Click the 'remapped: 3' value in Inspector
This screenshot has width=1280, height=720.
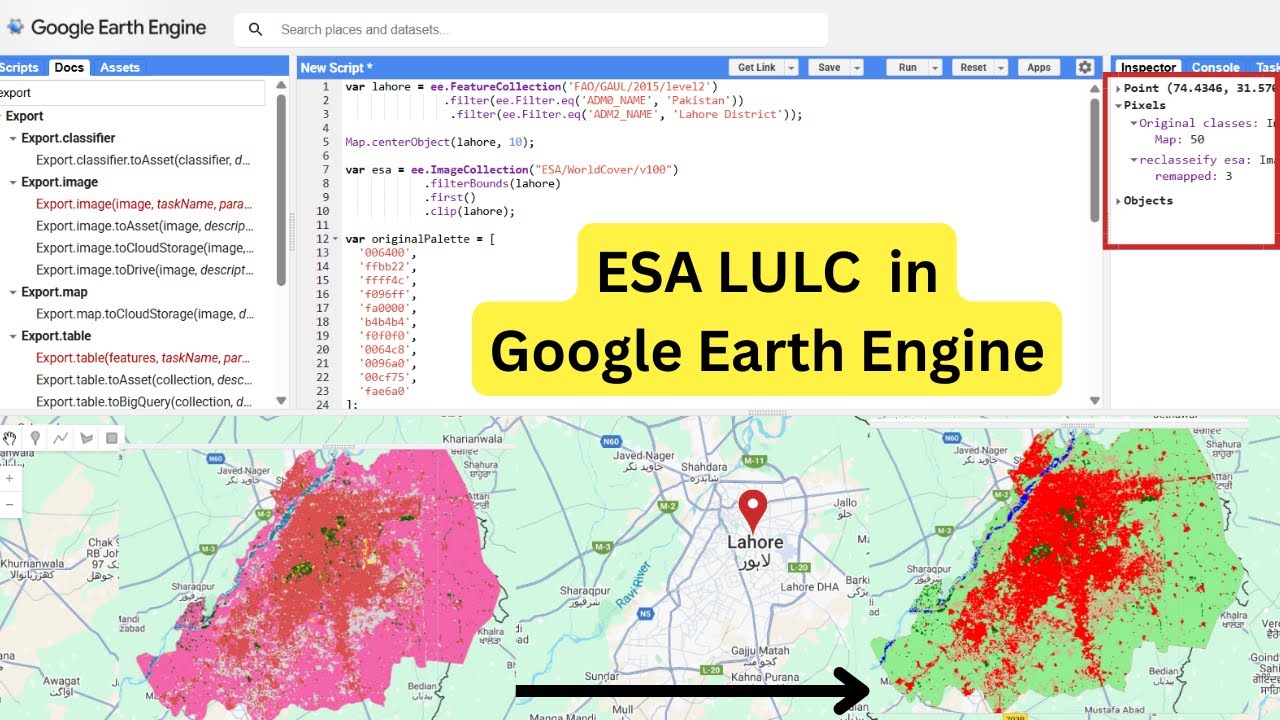point(1193,176)
